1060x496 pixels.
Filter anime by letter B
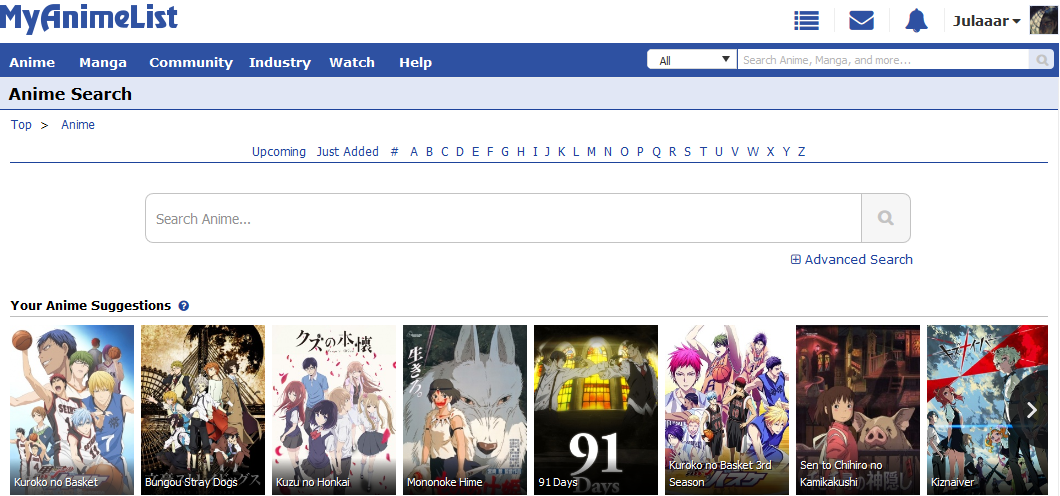pos(429,151)
